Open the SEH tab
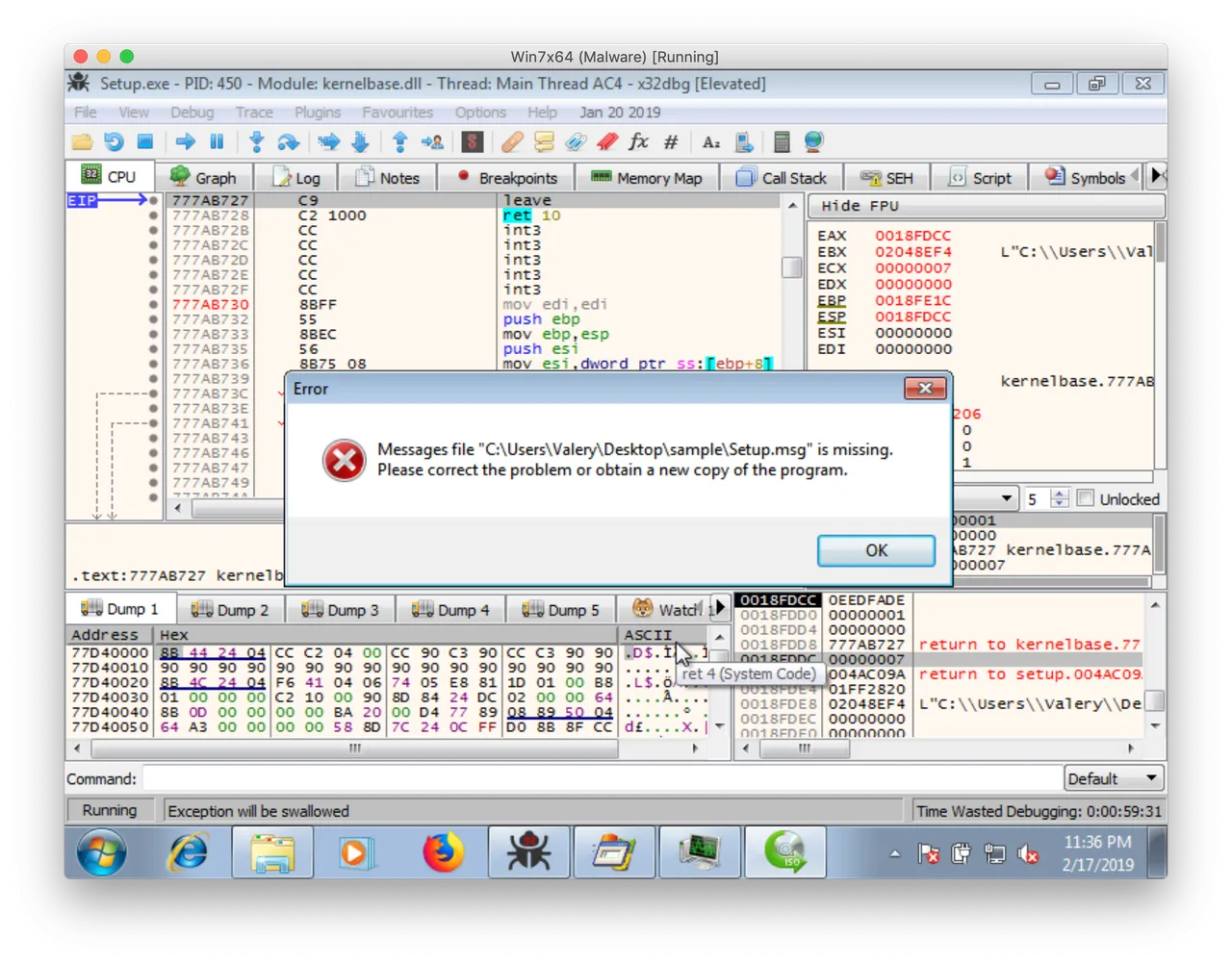The width and height of the screenshot is (1232, 964). (x=887, y=178)
